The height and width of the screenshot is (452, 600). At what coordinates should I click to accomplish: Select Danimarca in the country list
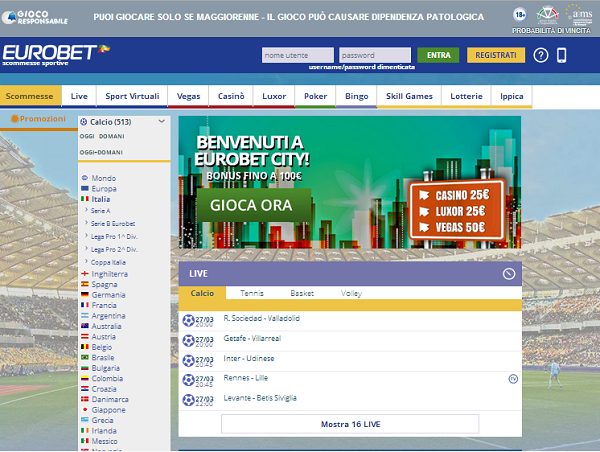(x=110, y=400)
